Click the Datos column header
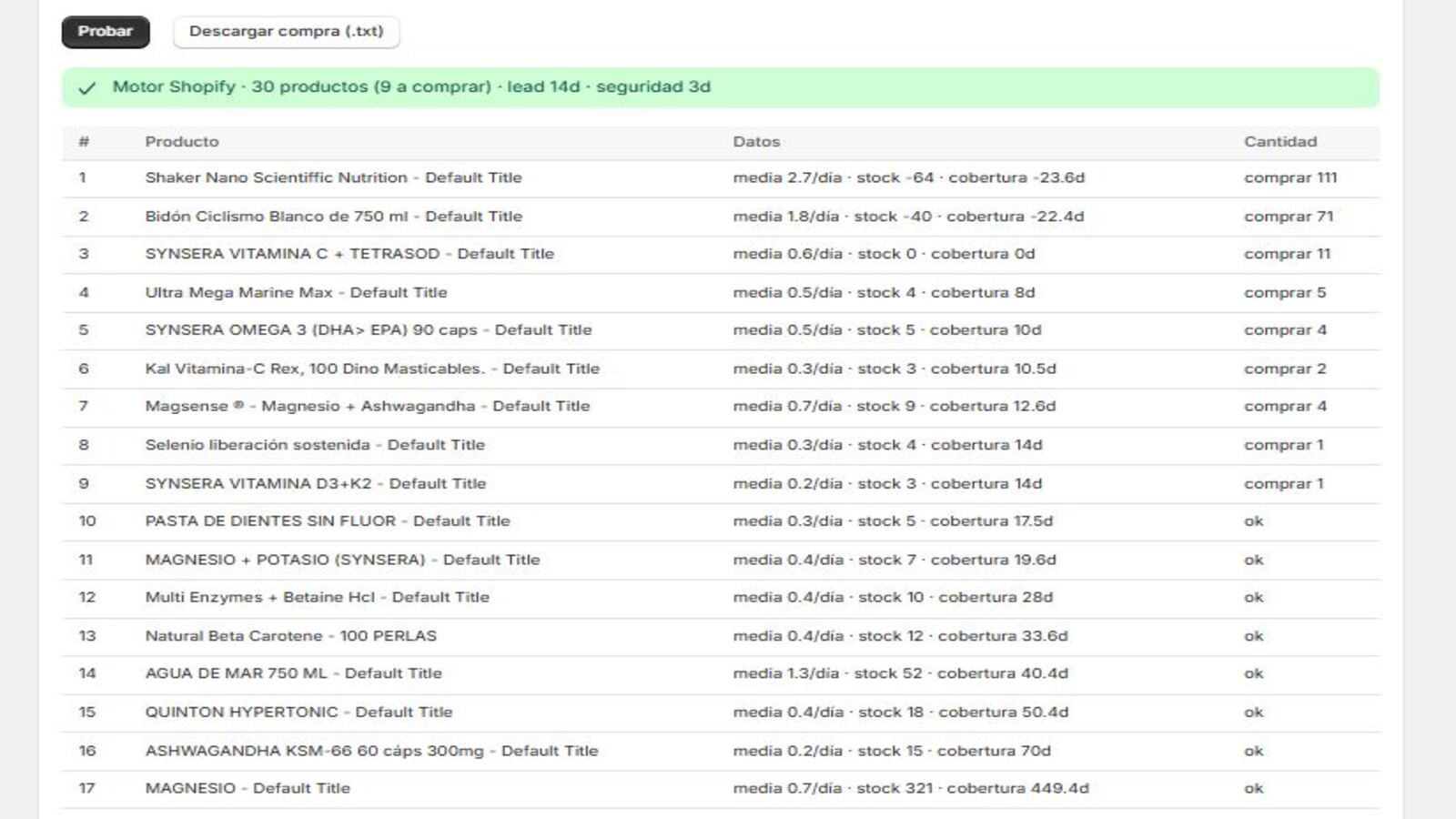This screenshot has height=819, width=1456. (756, 142)
